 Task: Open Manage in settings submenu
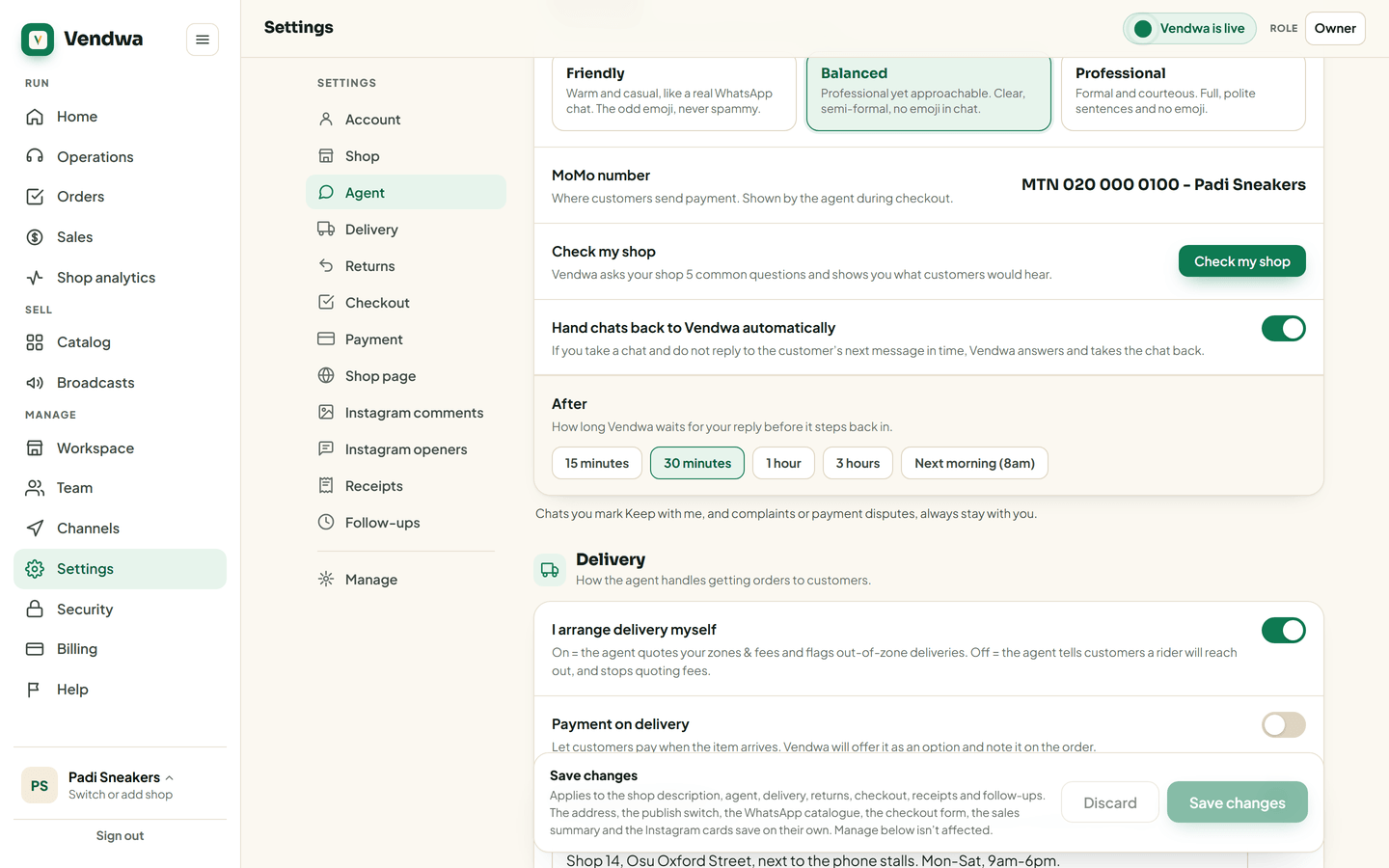406,580
